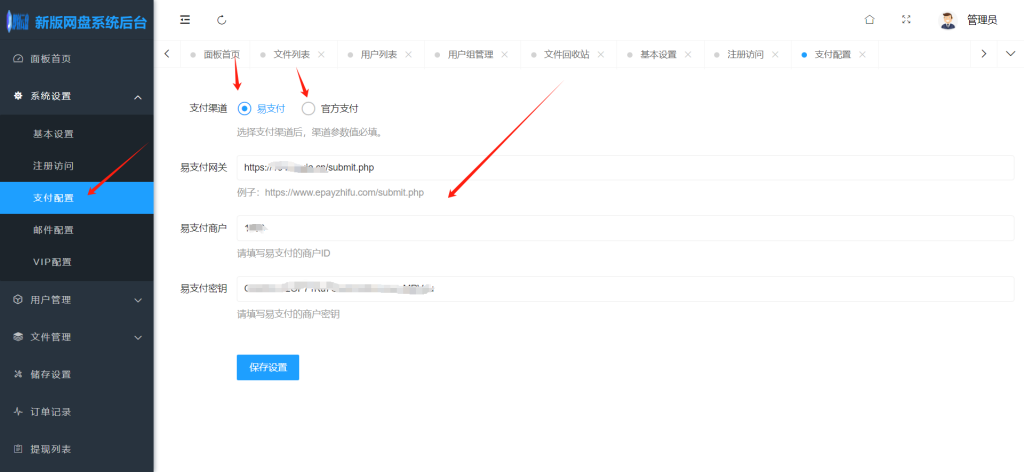
Task: Switch to the 面板首页 tab
Action: (x=215, y=55)
